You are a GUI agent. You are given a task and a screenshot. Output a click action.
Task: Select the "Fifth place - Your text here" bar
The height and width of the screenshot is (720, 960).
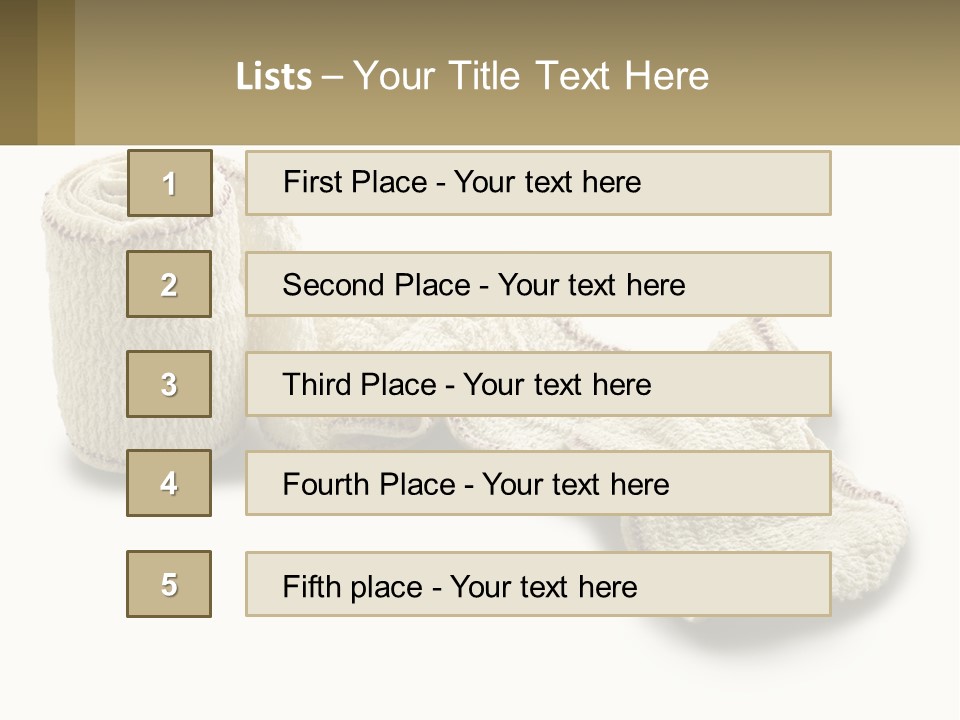(x=538, y=585)
